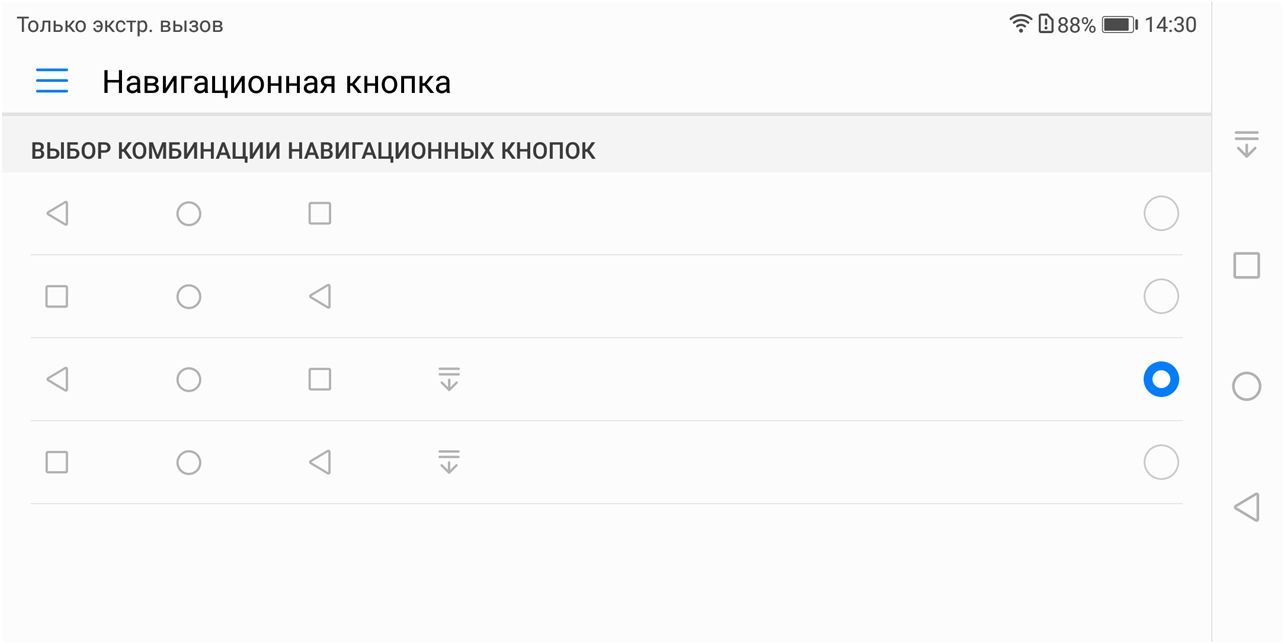Select the first navigation button combination

(1160, 213)
